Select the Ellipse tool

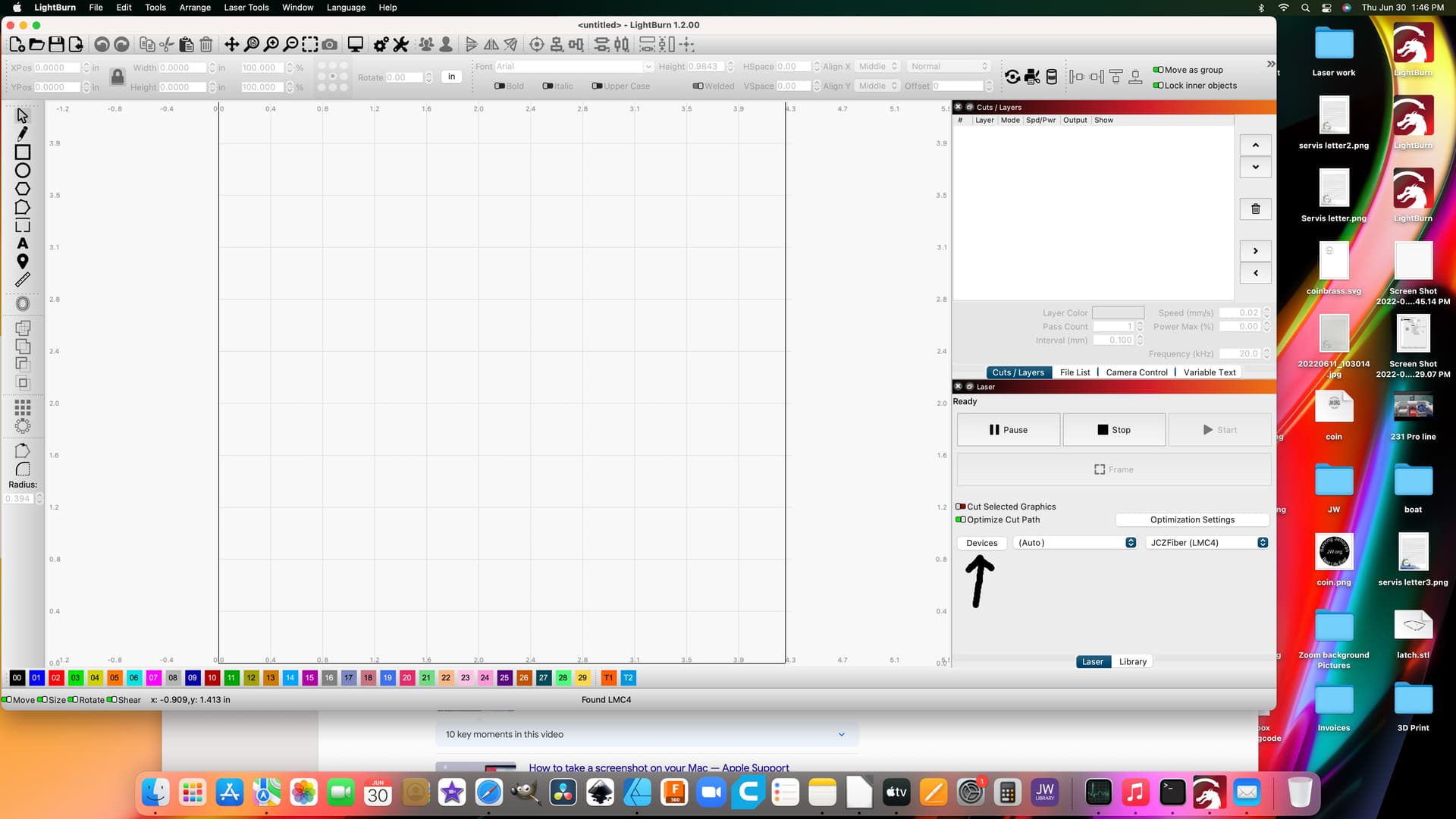pos(23,171)
